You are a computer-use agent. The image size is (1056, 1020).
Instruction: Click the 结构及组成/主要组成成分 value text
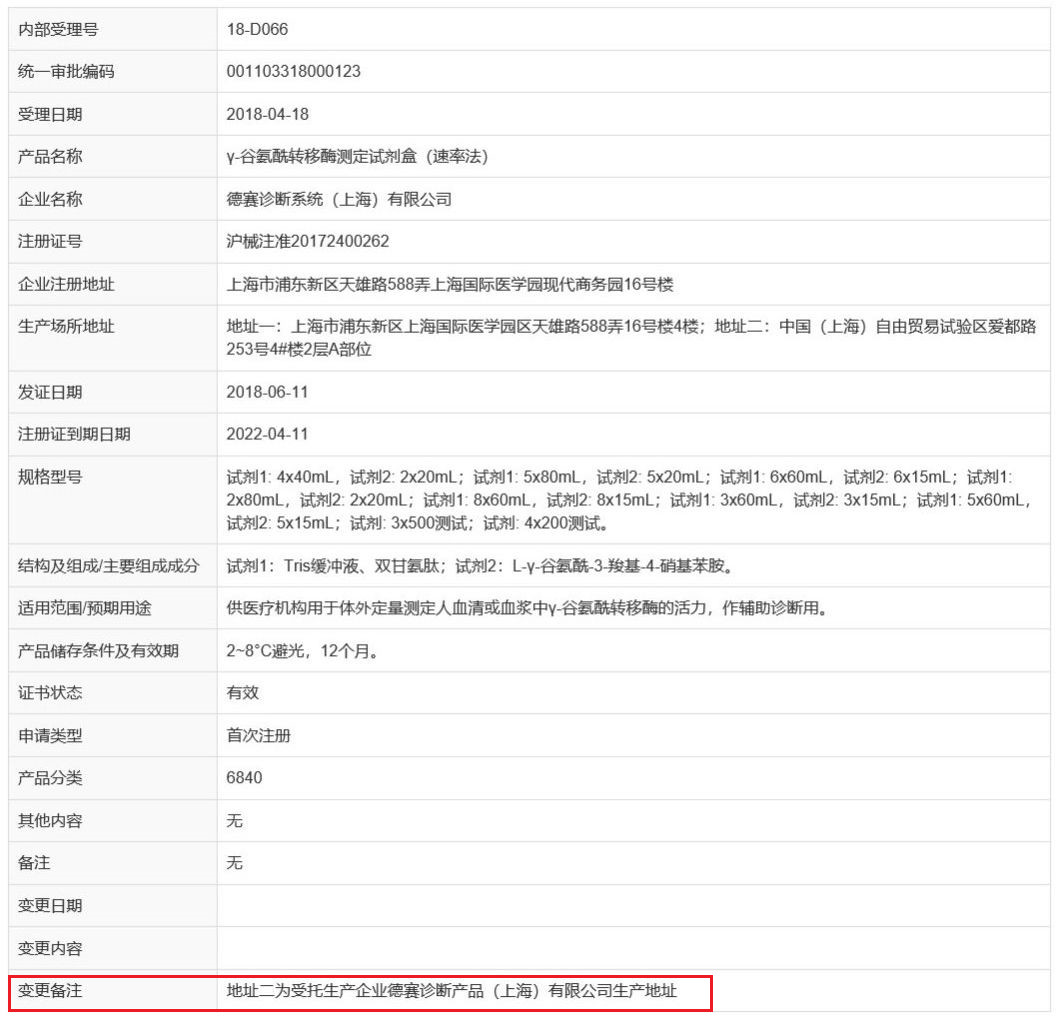coord(481,566)
